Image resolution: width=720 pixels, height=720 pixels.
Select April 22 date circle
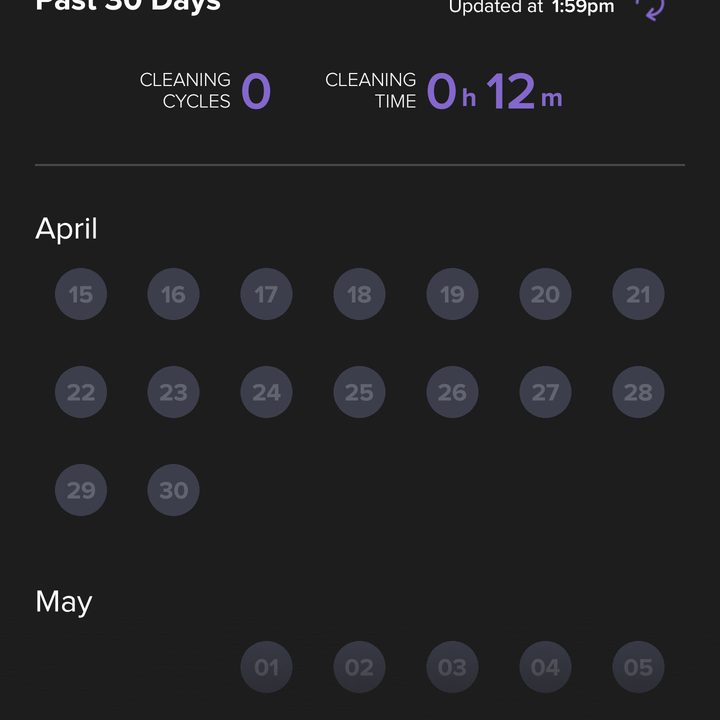click(81, 392)
